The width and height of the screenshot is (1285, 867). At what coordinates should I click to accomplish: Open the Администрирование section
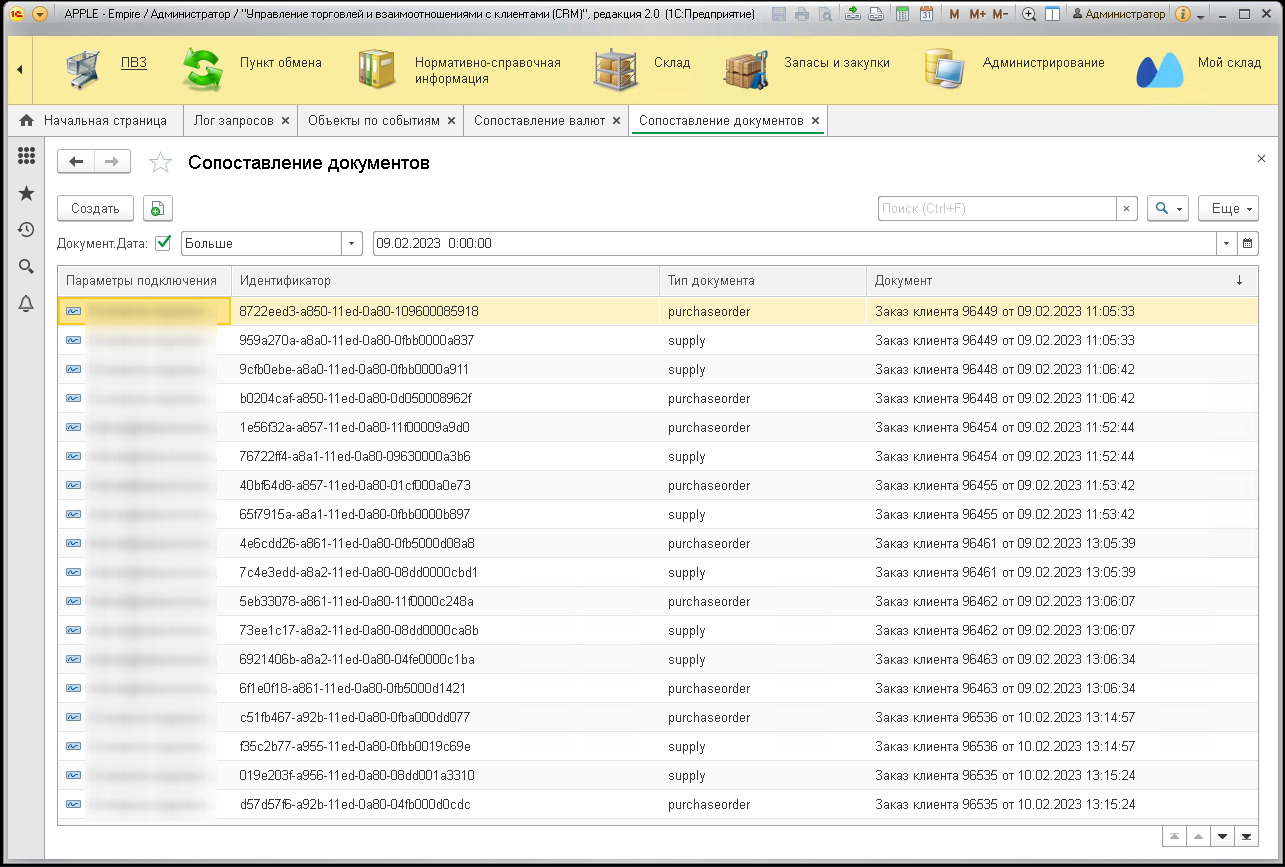[1043, 63]
